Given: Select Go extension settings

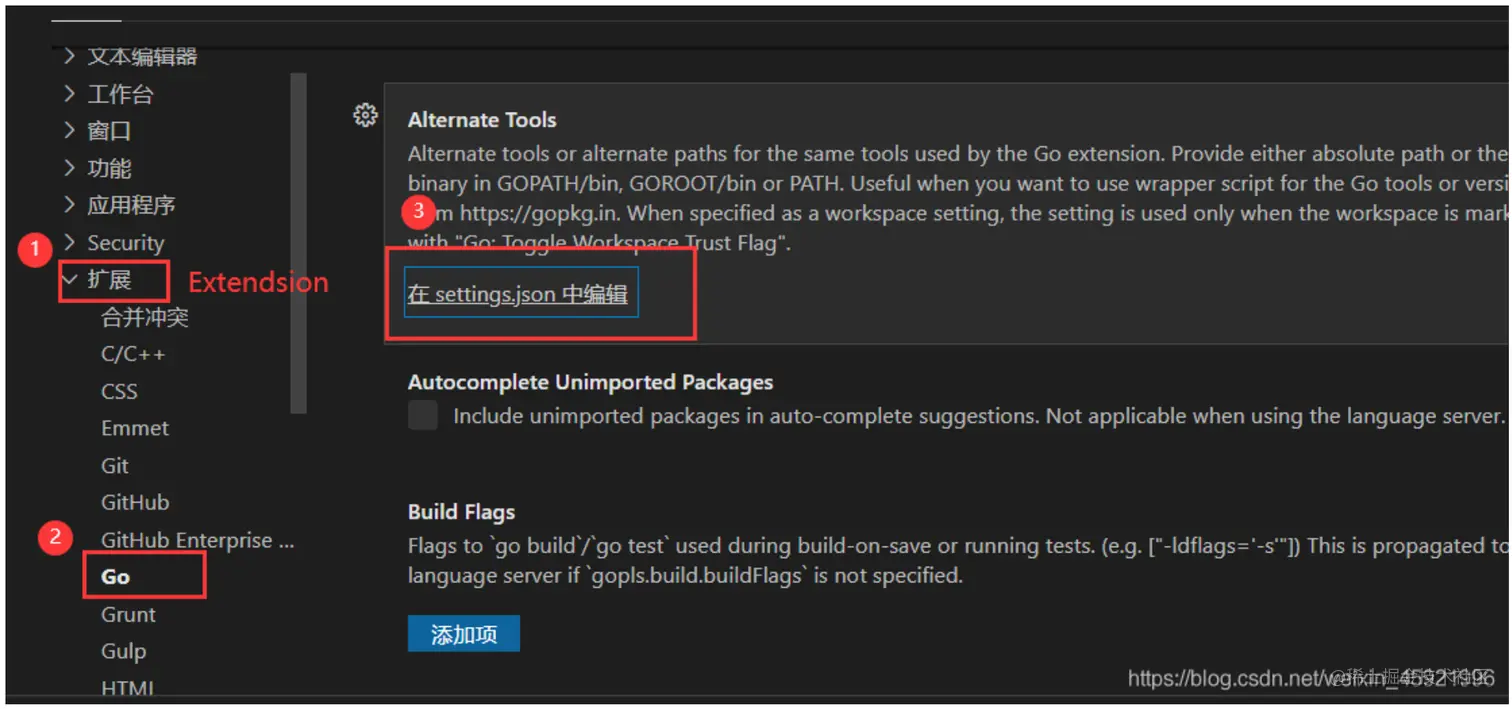Looking at the screenshot, I should (116, 577).
